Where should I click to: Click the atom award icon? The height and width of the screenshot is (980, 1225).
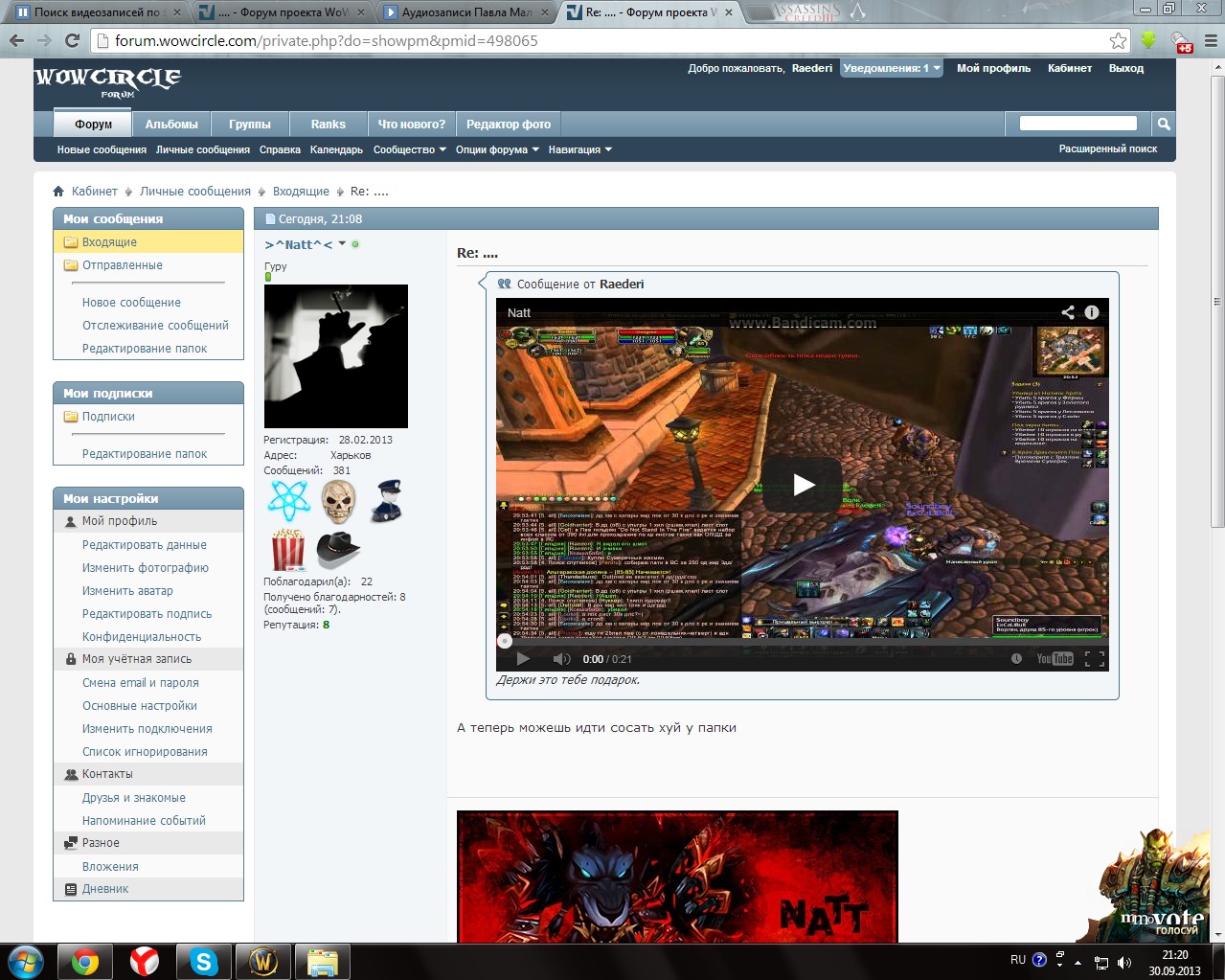pyautogui.click(x=288, y=499)
